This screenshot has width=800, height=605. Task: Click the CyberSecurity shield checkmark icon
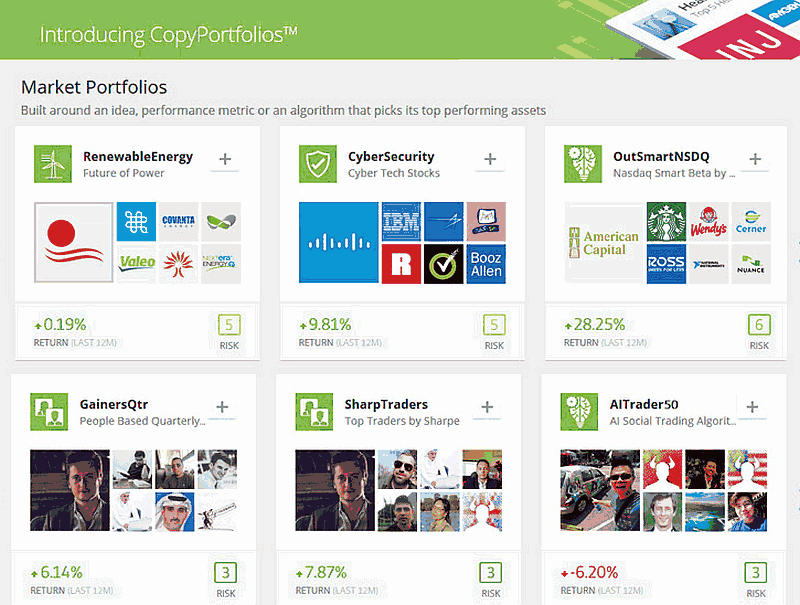[318, 165]
